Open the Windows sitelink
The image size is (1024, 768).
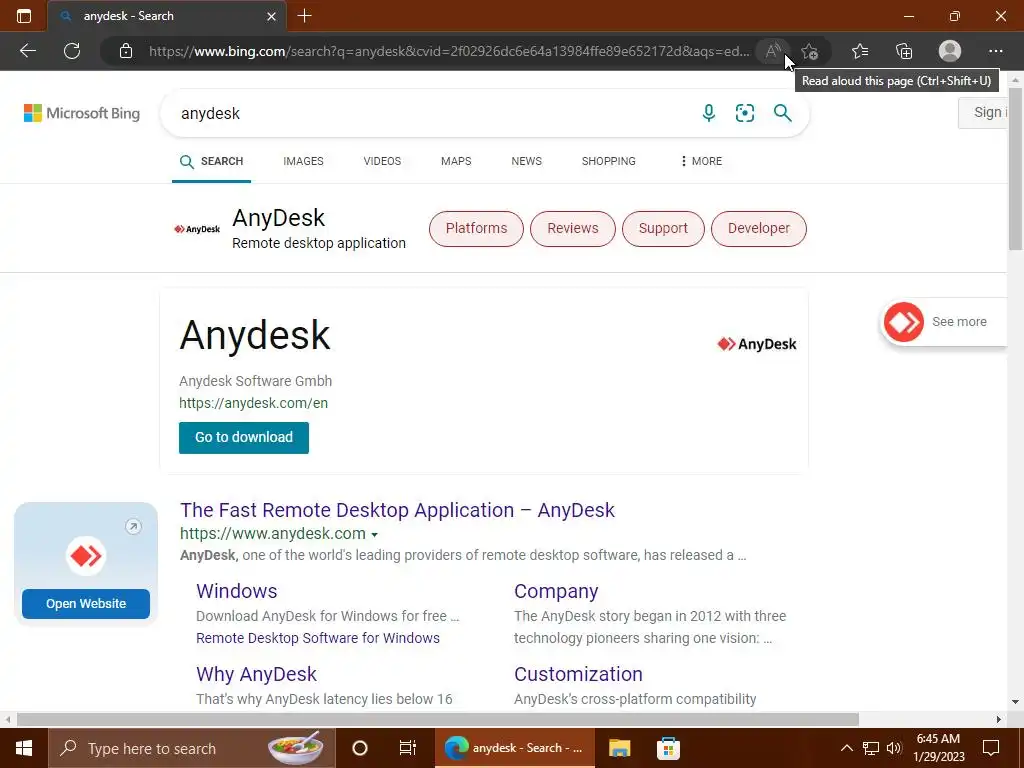pos(236,591)
